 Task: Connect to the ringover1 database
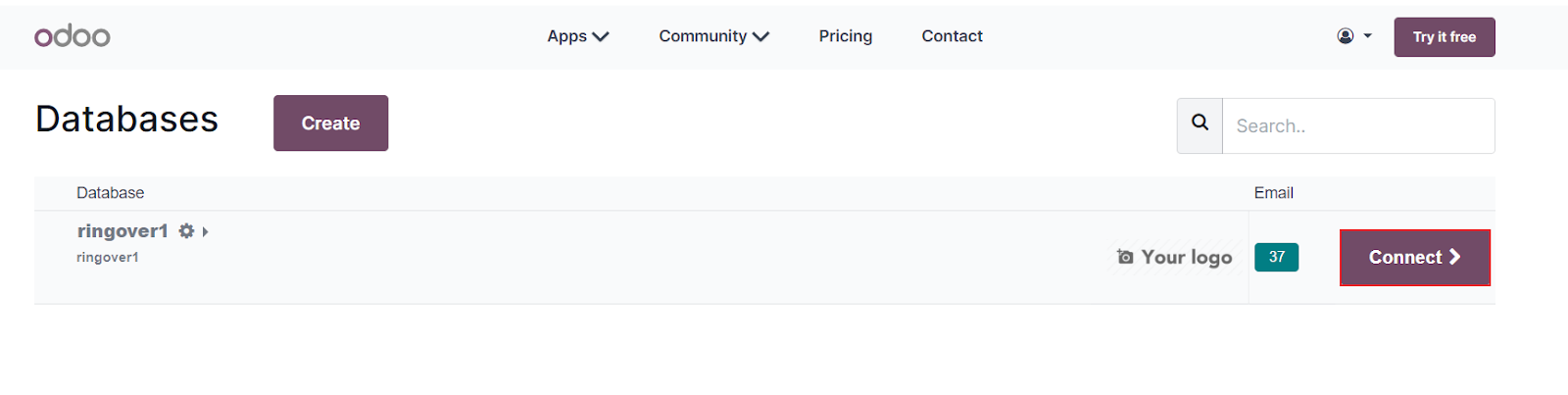(x=1415, y=258)
